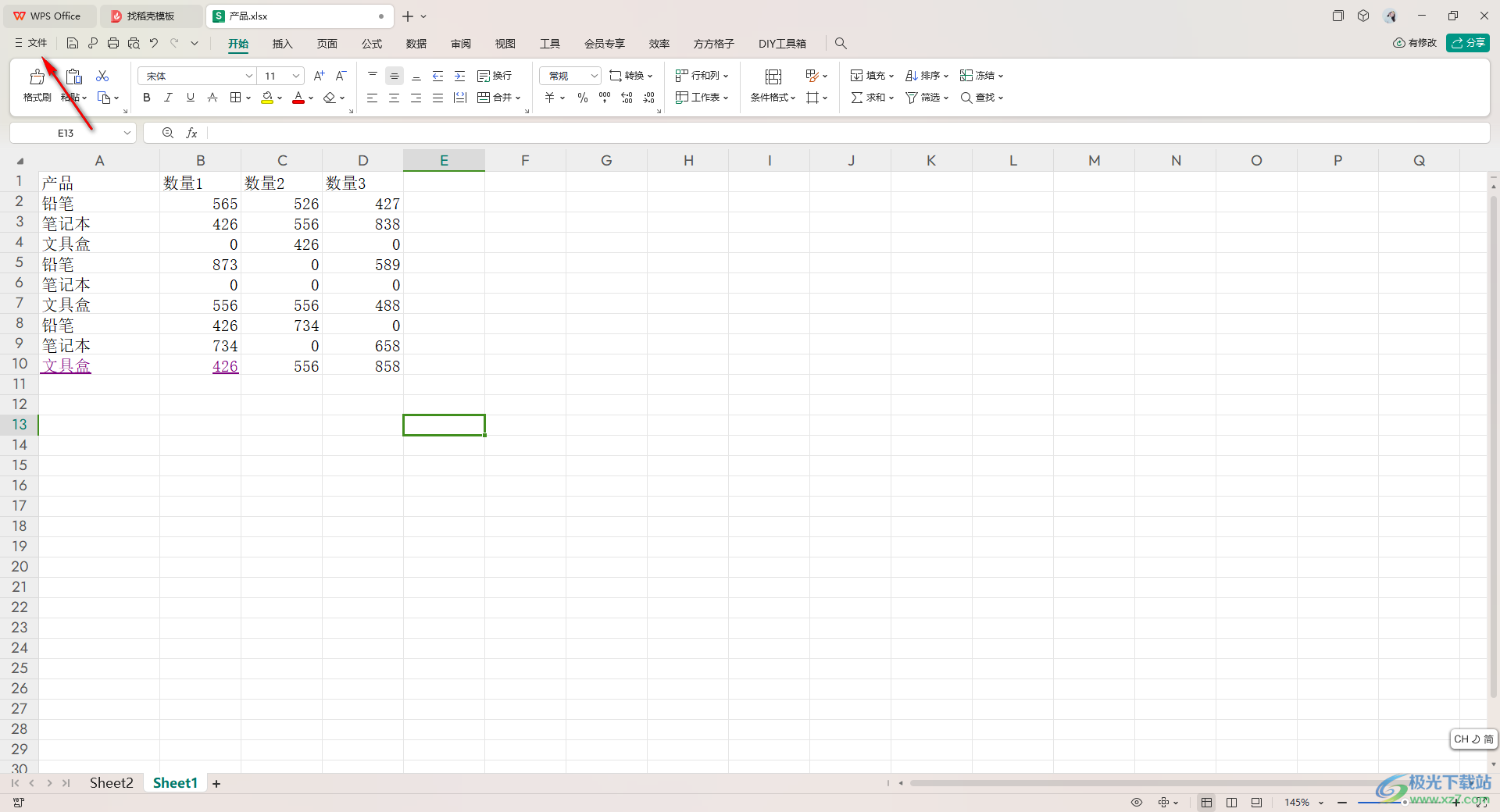Toggle Italic formatting
Viewport: 1500px width, 812px height.
[168, 98]
